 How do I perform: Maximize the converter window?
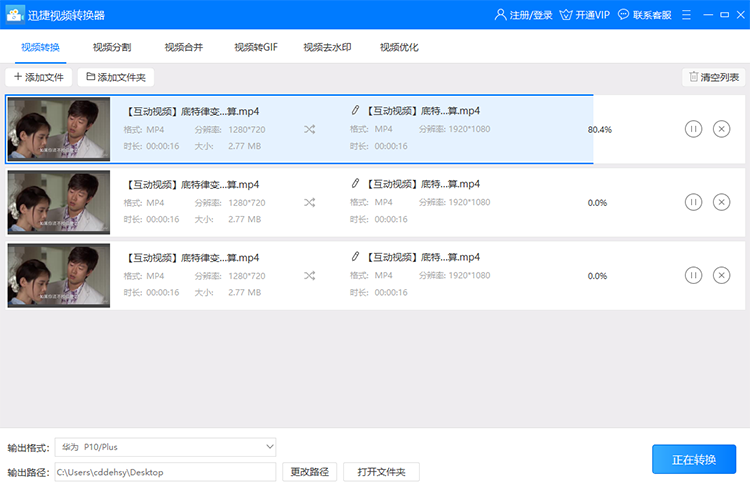724,15
